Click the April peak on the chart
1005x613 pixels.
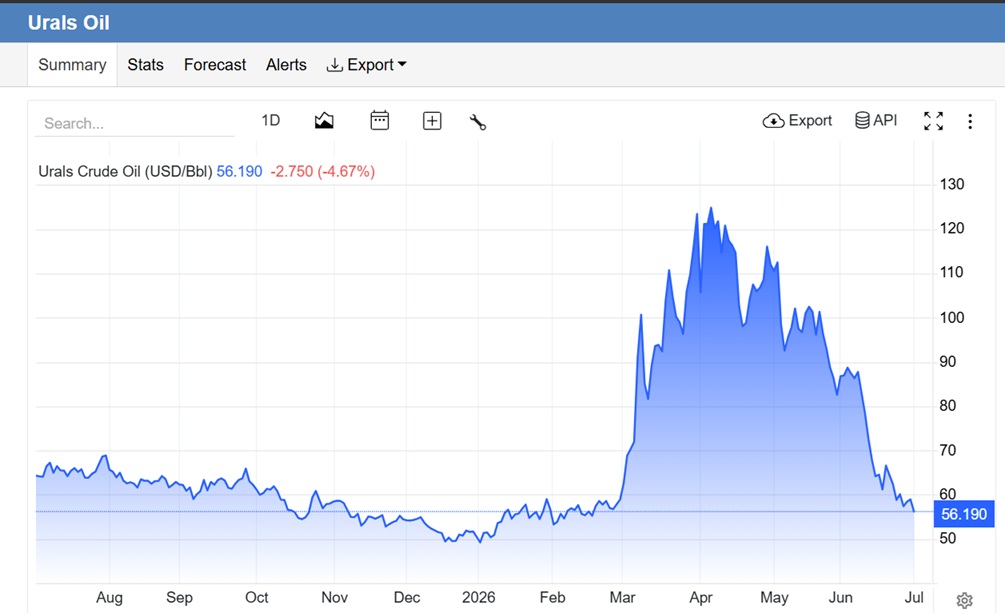coord(710,208)
